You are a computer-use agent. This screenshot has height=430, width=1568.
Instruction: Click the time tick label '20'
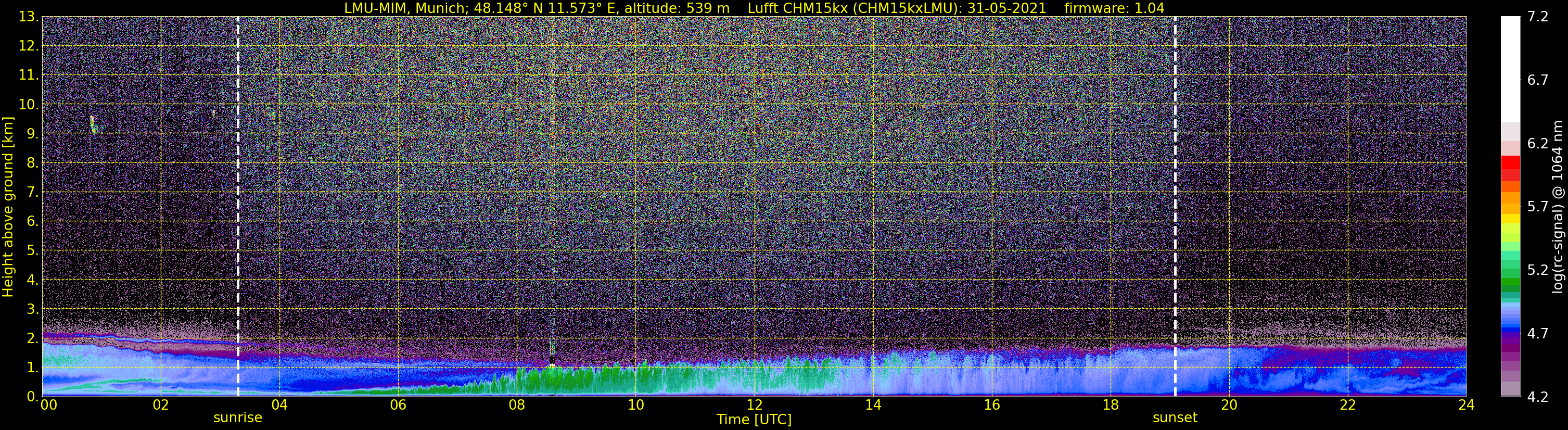[1229, 405]
